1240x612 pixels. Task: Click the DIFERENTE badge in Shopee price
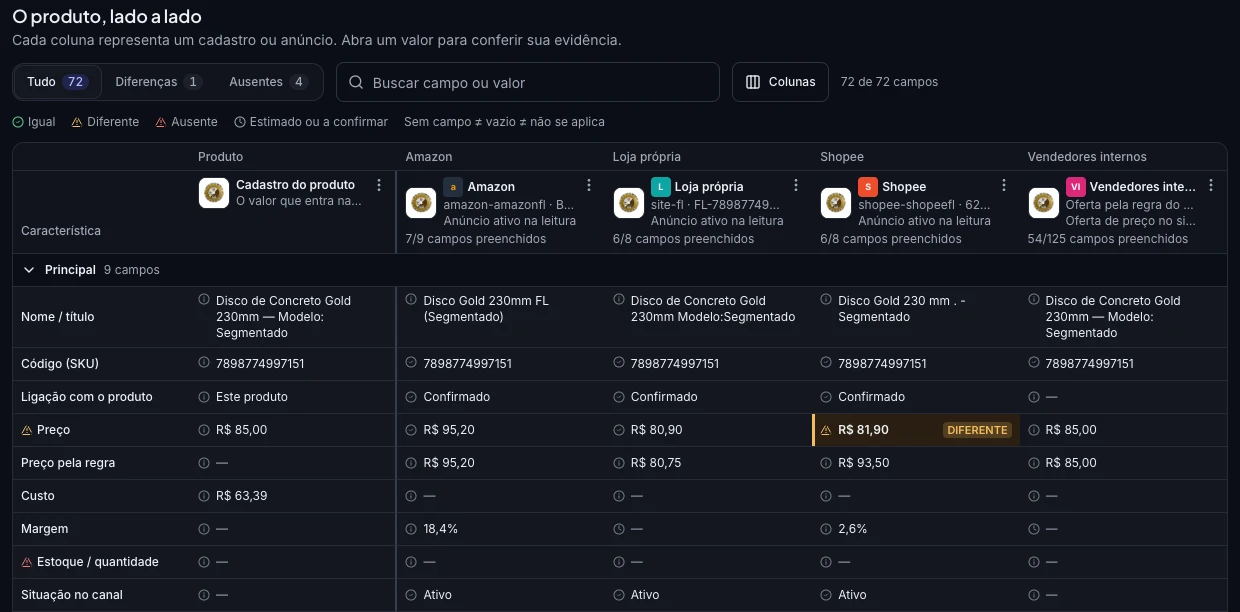click(x=977, y=430)
